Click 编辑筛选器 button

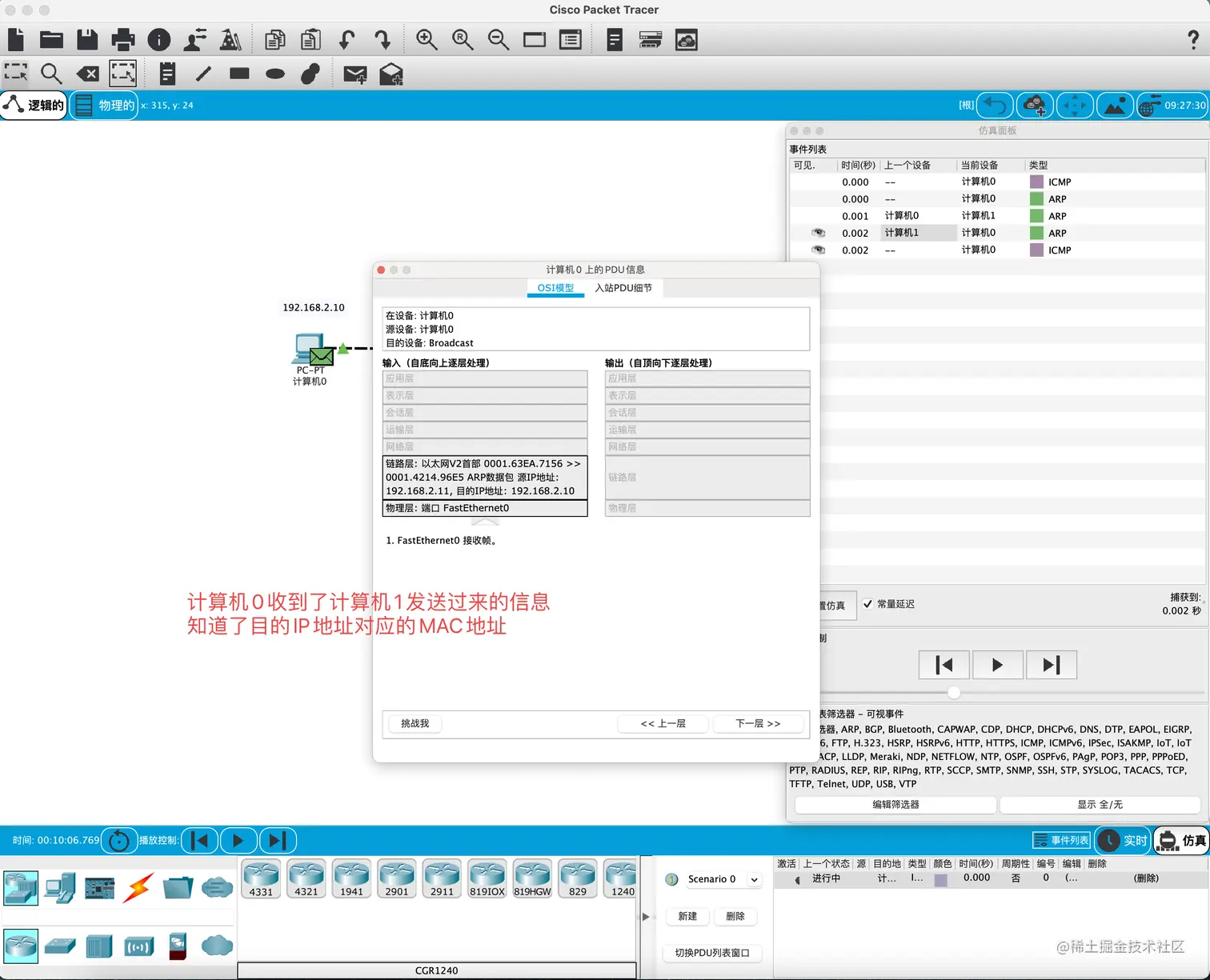click(x=895, y=805)
